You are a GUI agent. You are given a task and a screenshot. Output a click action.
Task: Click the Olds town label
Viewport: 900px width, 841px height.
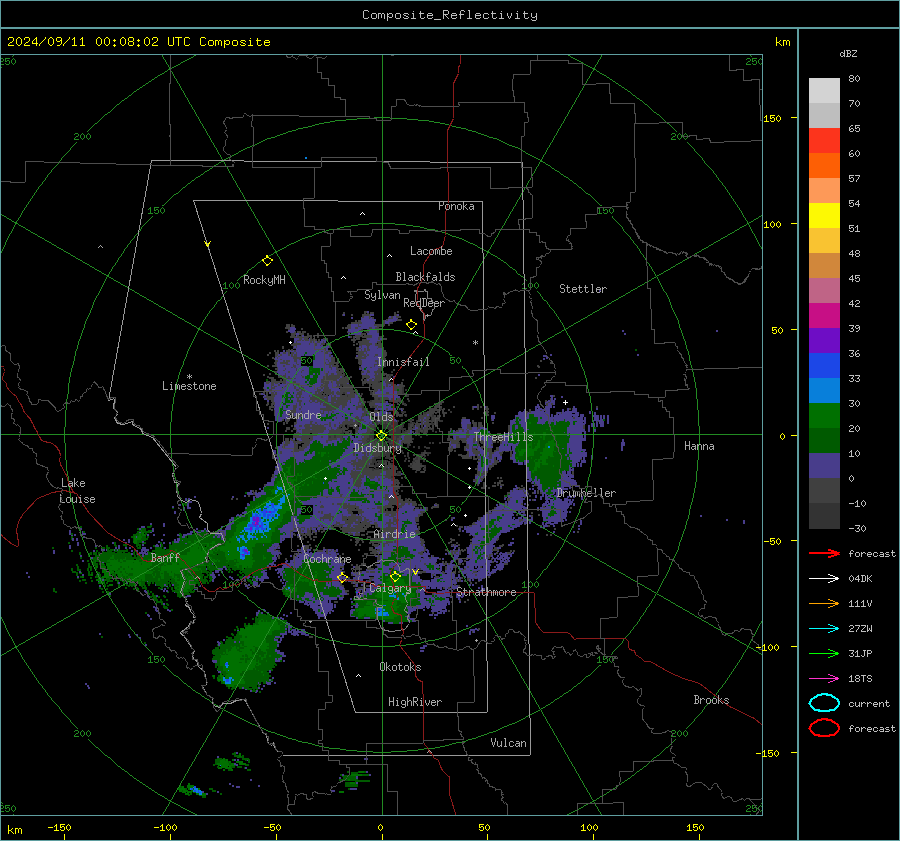381,417
